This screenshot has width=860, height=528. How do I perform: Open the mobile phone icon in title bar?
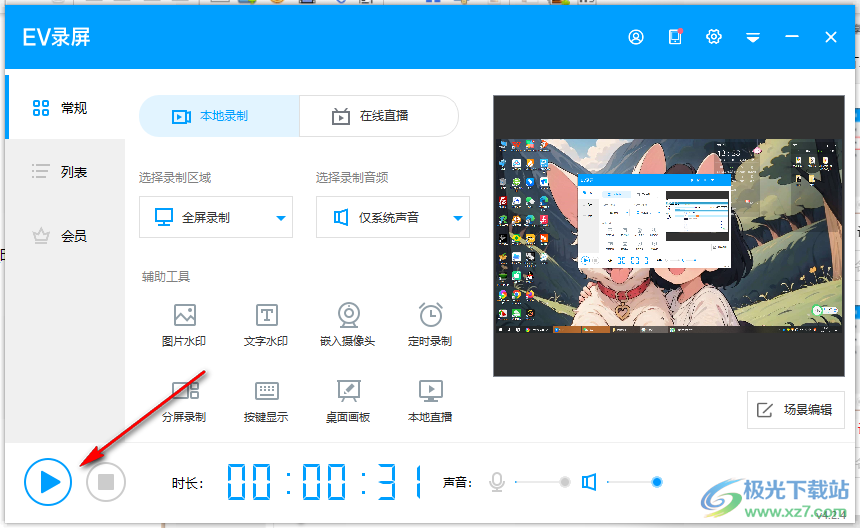click(675, 37)
